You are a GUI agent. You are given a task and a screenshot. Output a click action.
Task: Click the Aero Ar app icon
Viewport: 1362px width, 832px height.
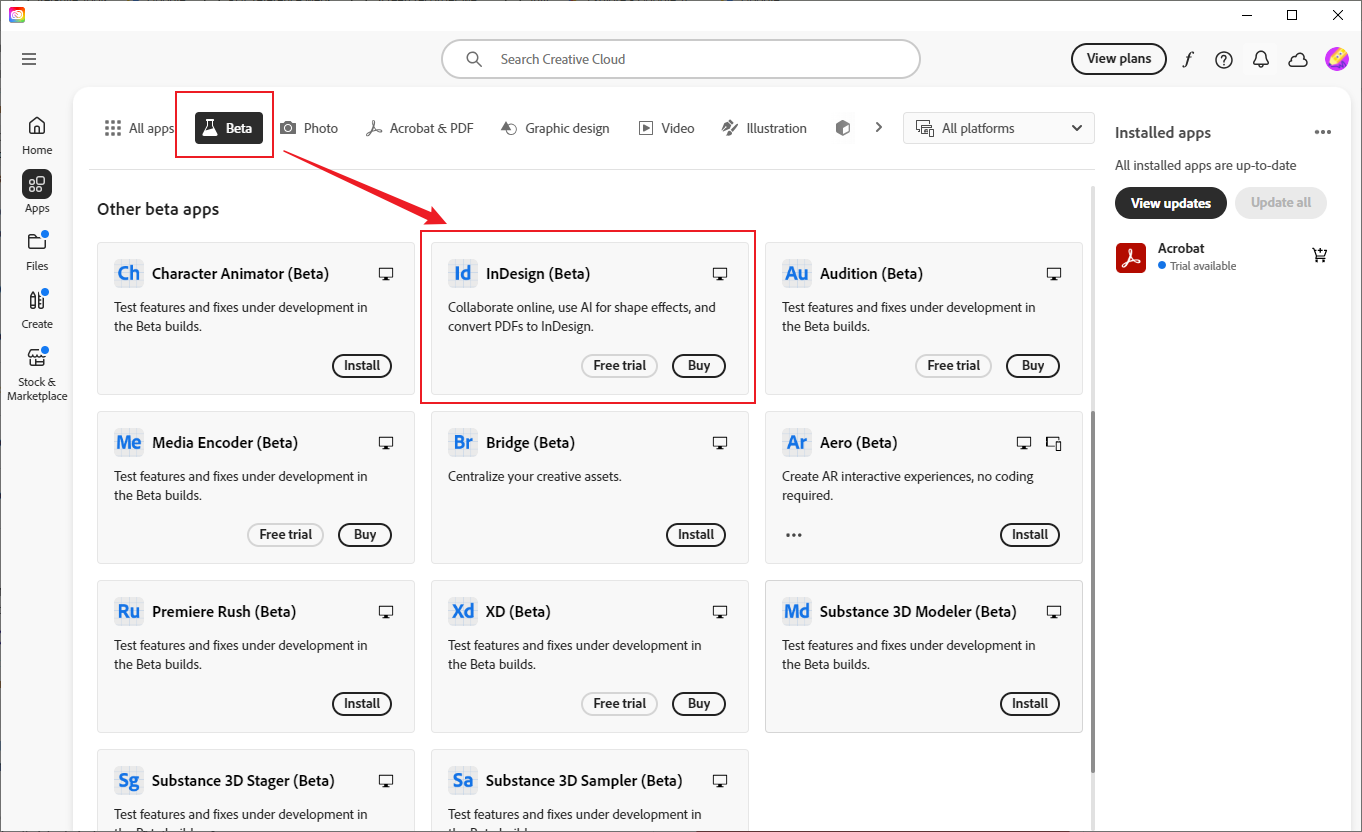coord(797,442)
